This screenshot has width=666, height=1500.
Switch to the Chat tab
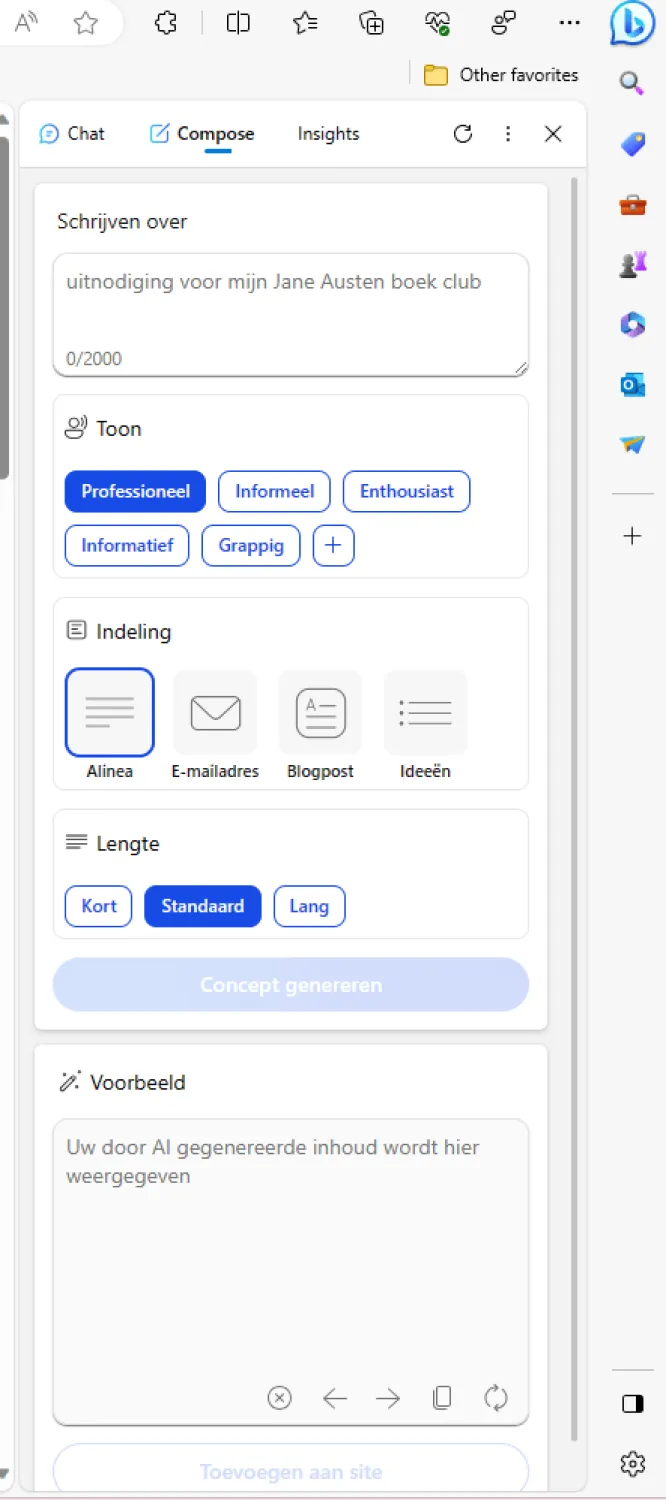pyautogui.click(x=72, y=134)
